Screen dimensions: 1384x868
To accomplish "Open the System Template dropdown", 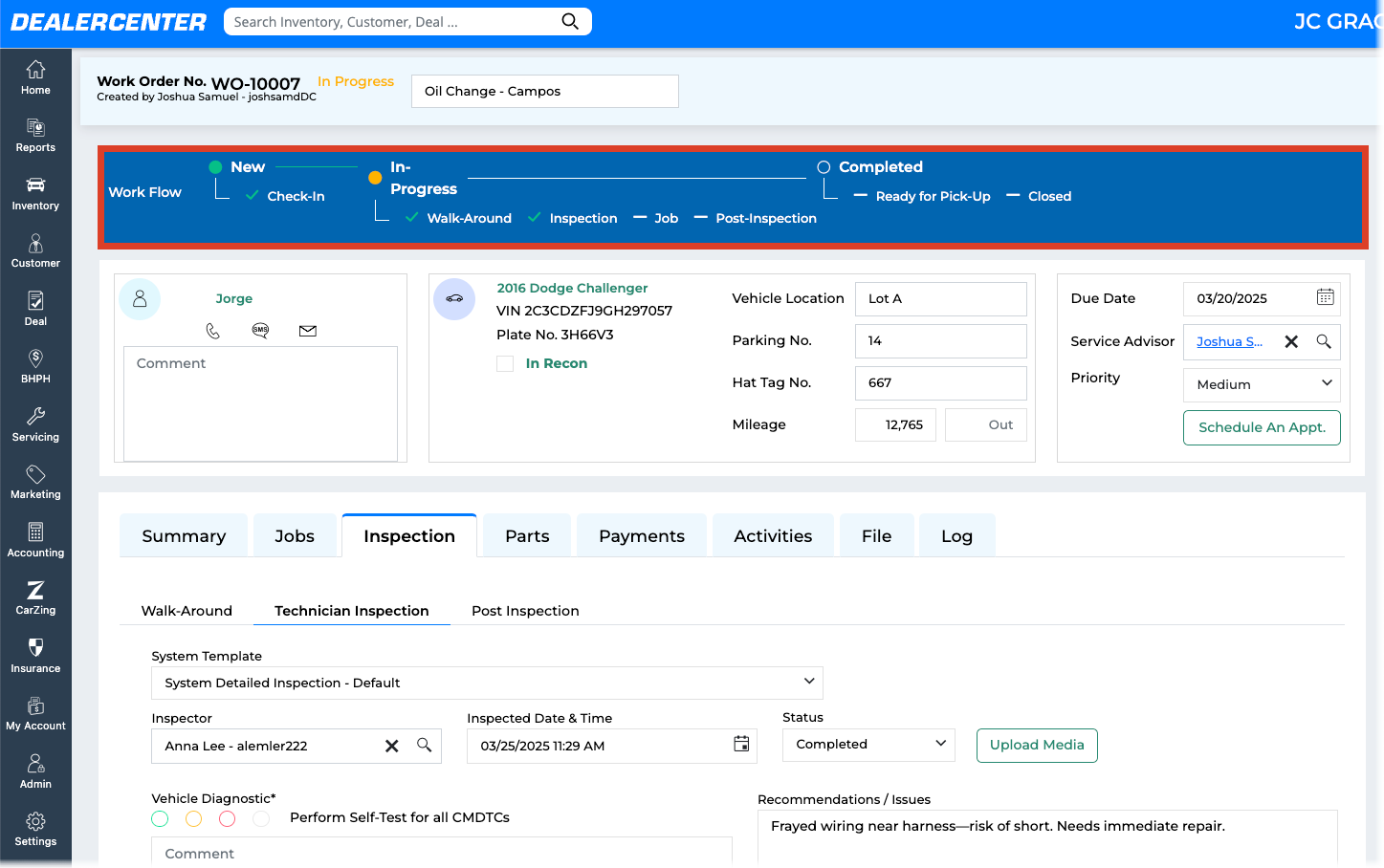I will [x=487, y=683].
